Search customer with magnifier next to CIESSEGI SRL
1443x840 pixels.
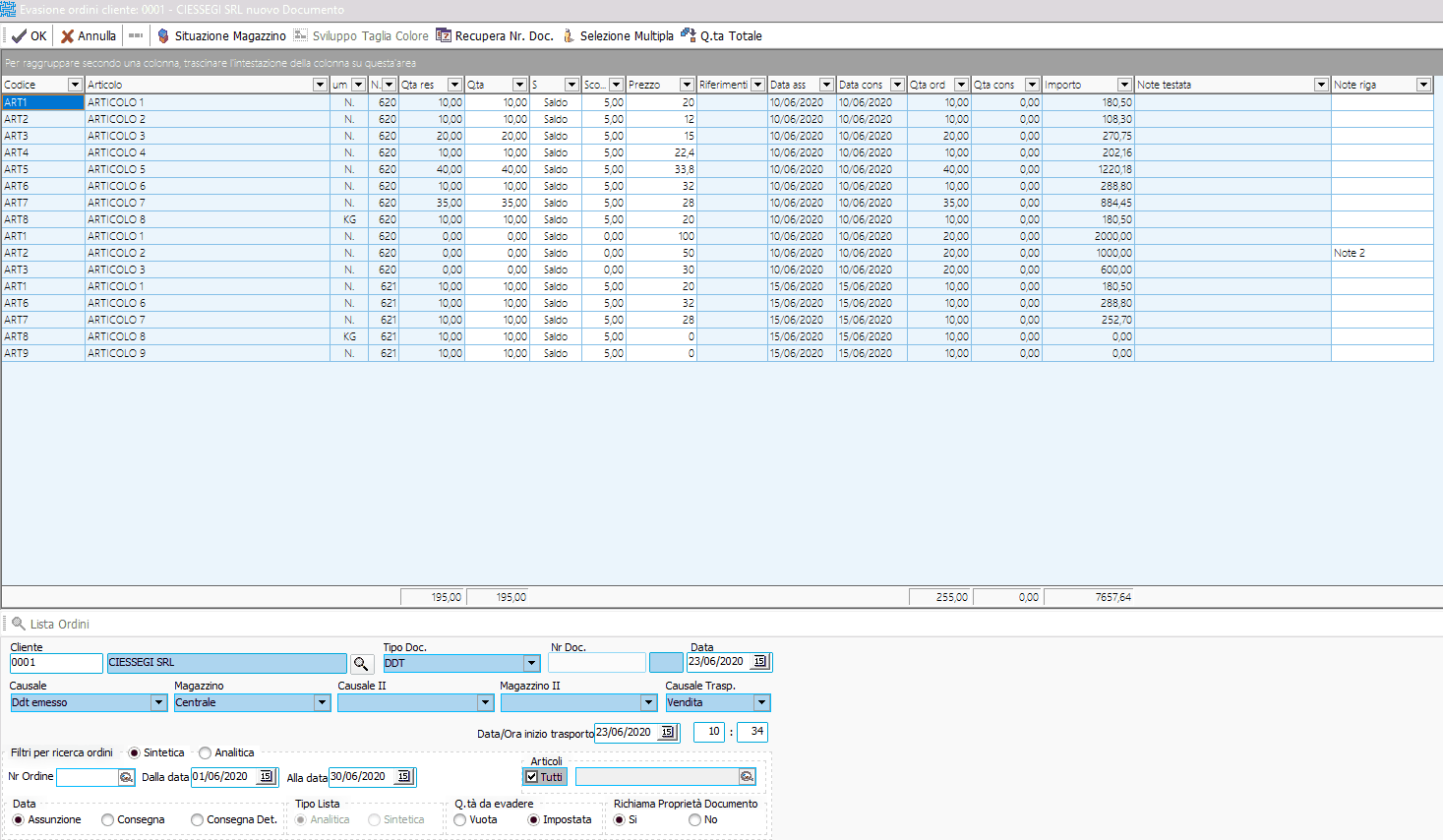coord(361,664)
